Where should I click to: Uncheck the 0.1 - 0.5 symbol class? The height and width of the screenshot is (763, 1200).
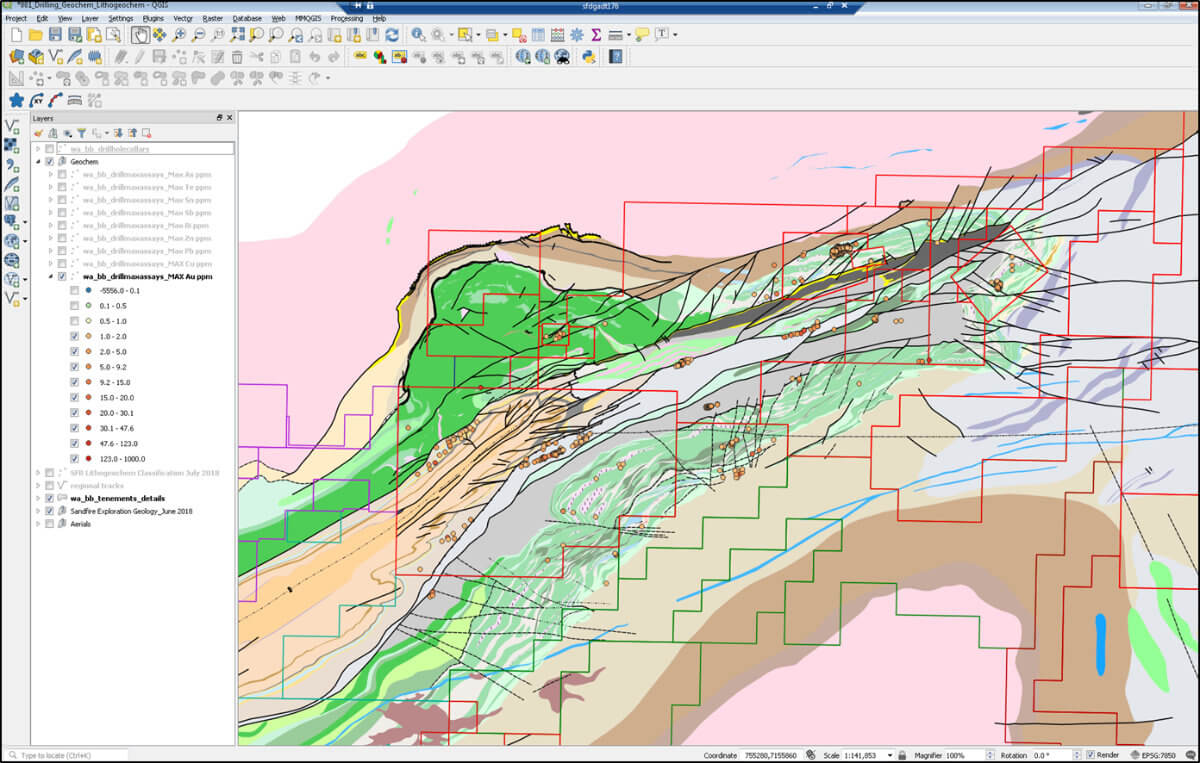74,306
